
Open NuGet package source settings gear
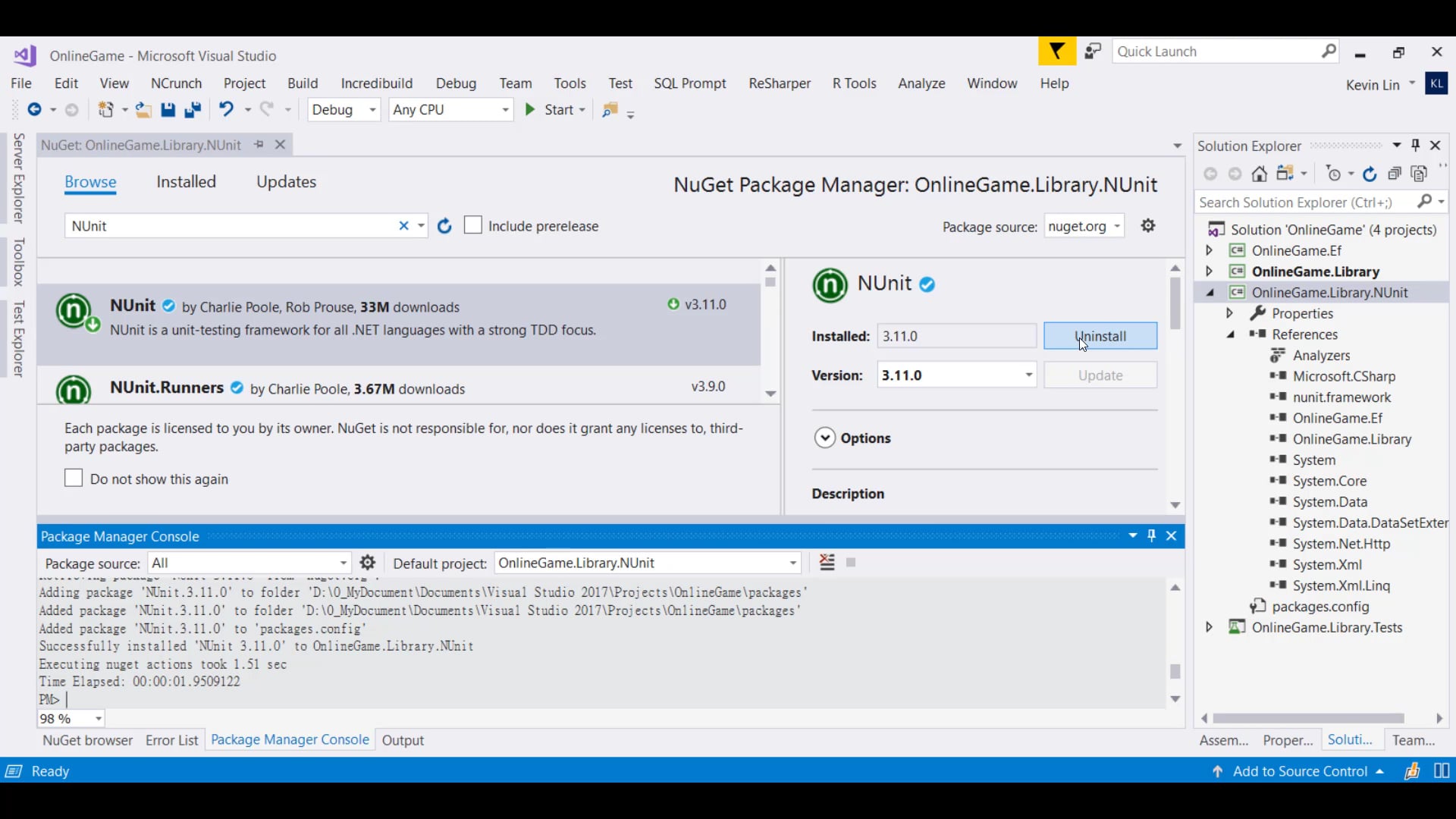(1148, 226)
